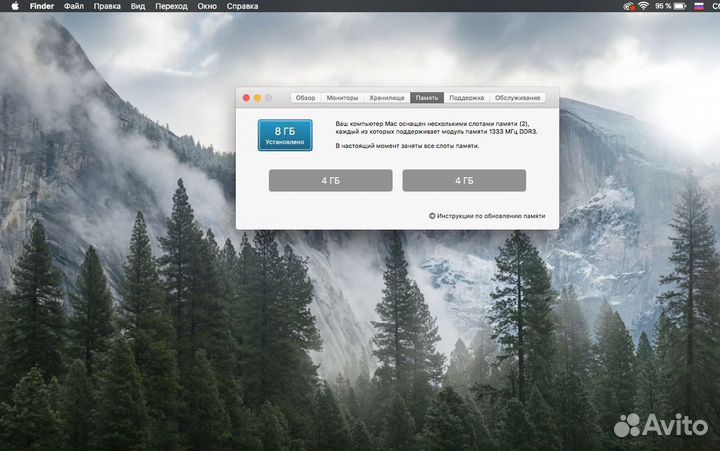Open the Файл menu
This screenshot has height=451, width=720.
[x=73, y=6]
